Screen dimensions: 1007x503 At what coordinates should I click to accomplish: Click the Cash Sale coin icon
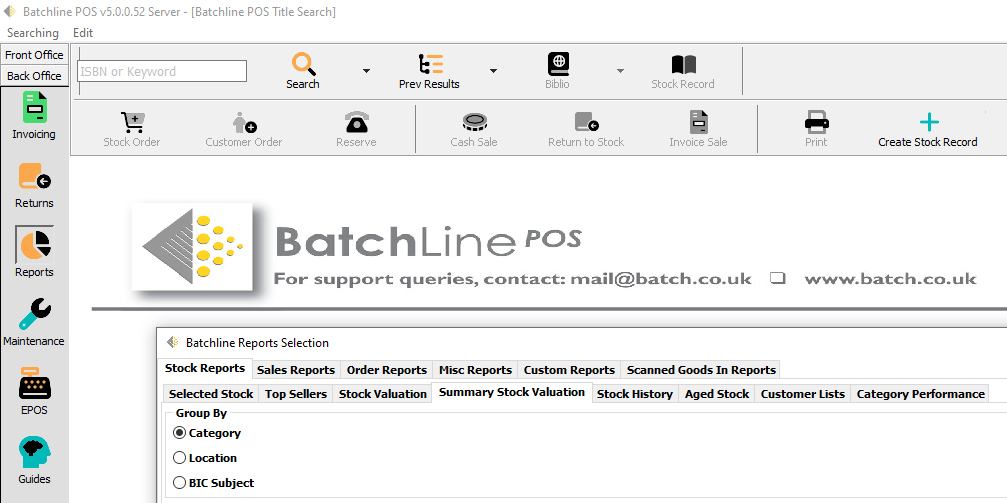pyautogui.click(x=475, y=121)
